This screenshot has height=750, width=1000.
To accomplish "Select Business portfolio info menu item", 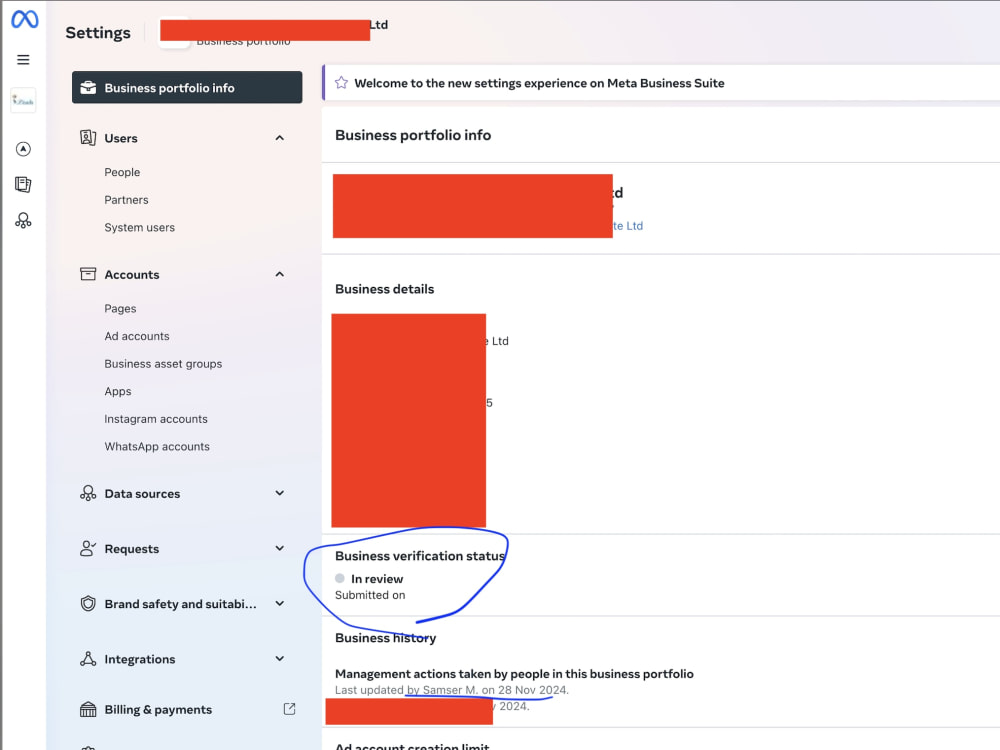I will click(x=187, y=87).
